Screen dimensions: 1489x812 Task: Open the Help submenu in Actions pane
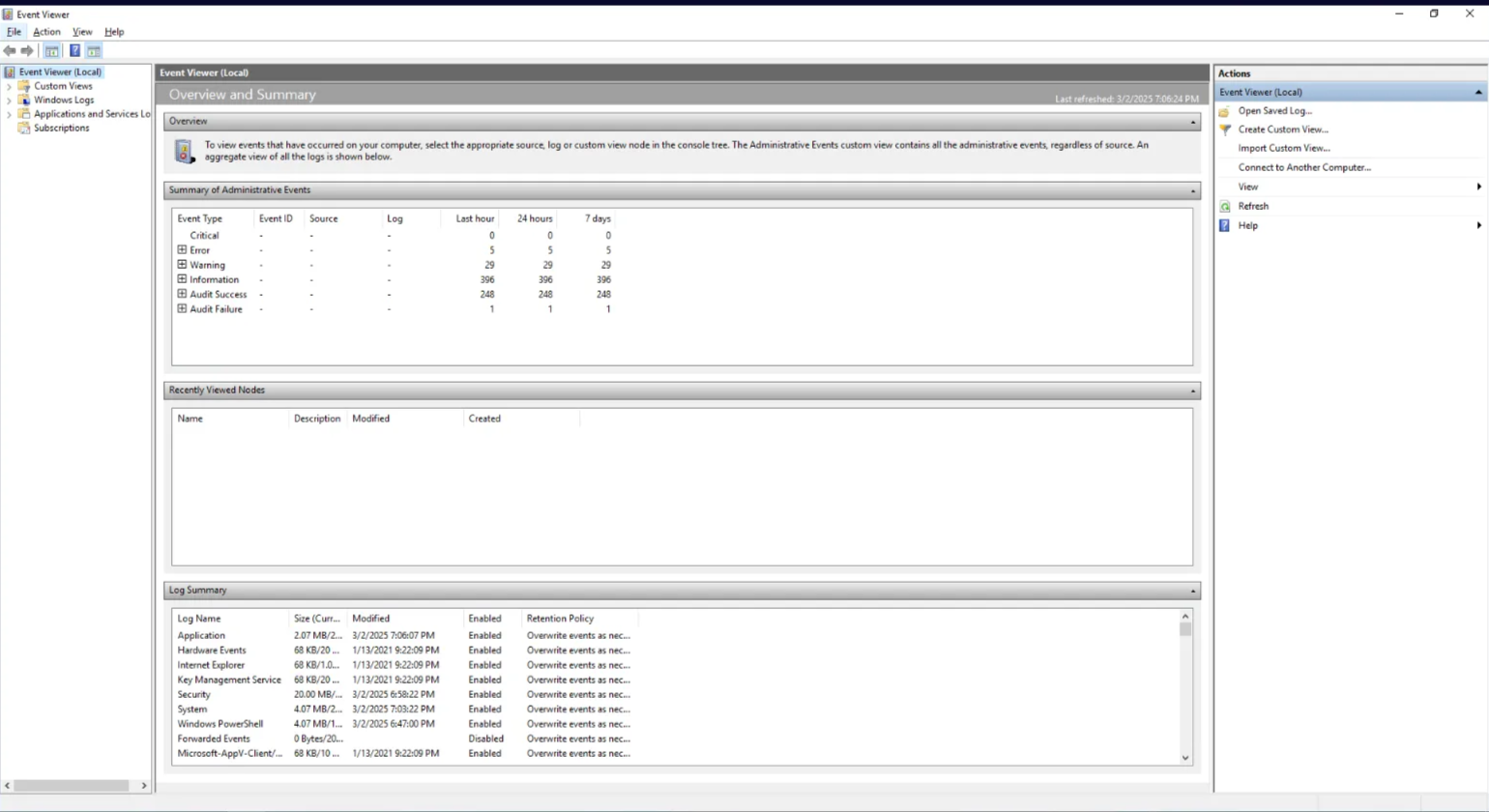[1350, 225]
